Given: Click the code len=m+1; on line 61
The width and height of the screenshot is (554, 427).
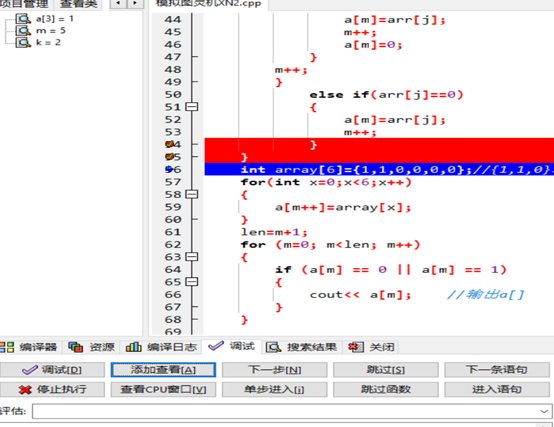Looking at the screenshot, I should pos(274,232).
